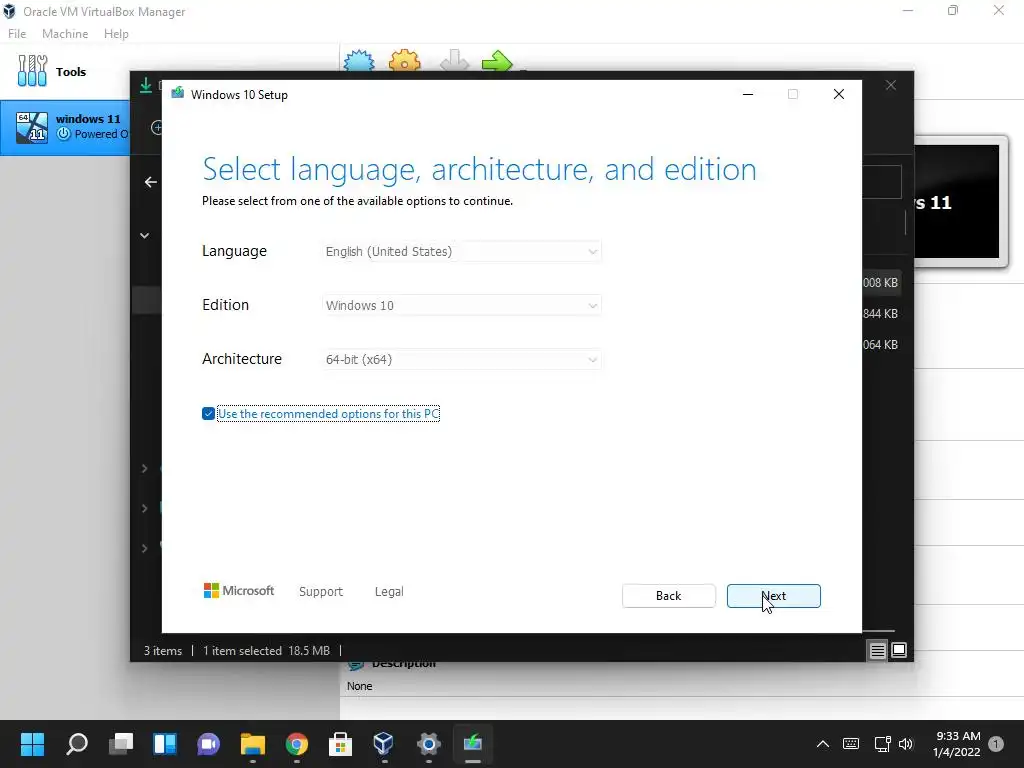
Task: Close the file explorer window
Action: 891,86
